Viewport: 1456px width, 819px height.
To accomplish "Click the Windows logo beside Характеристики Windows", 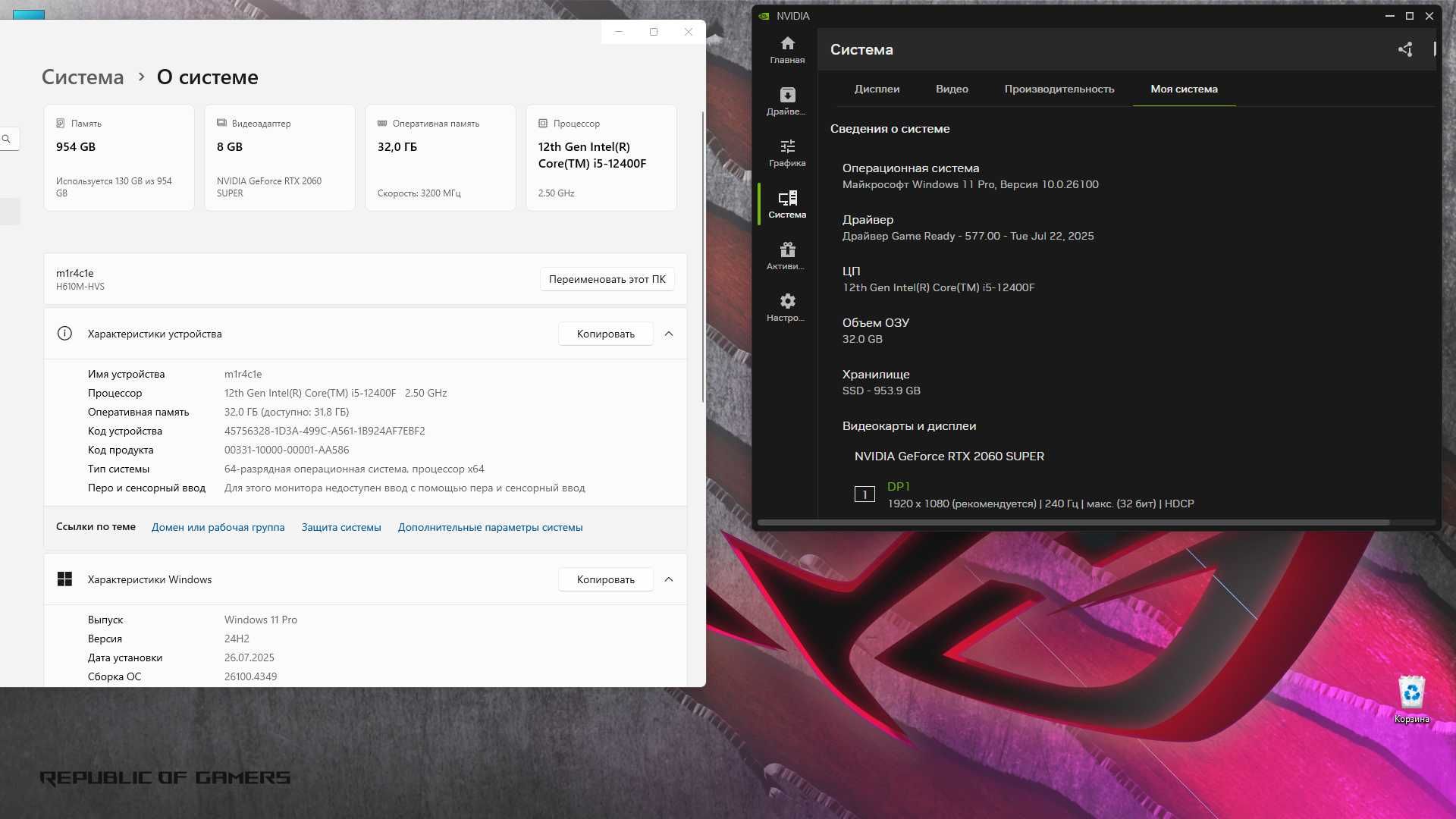I will [64, 579].
